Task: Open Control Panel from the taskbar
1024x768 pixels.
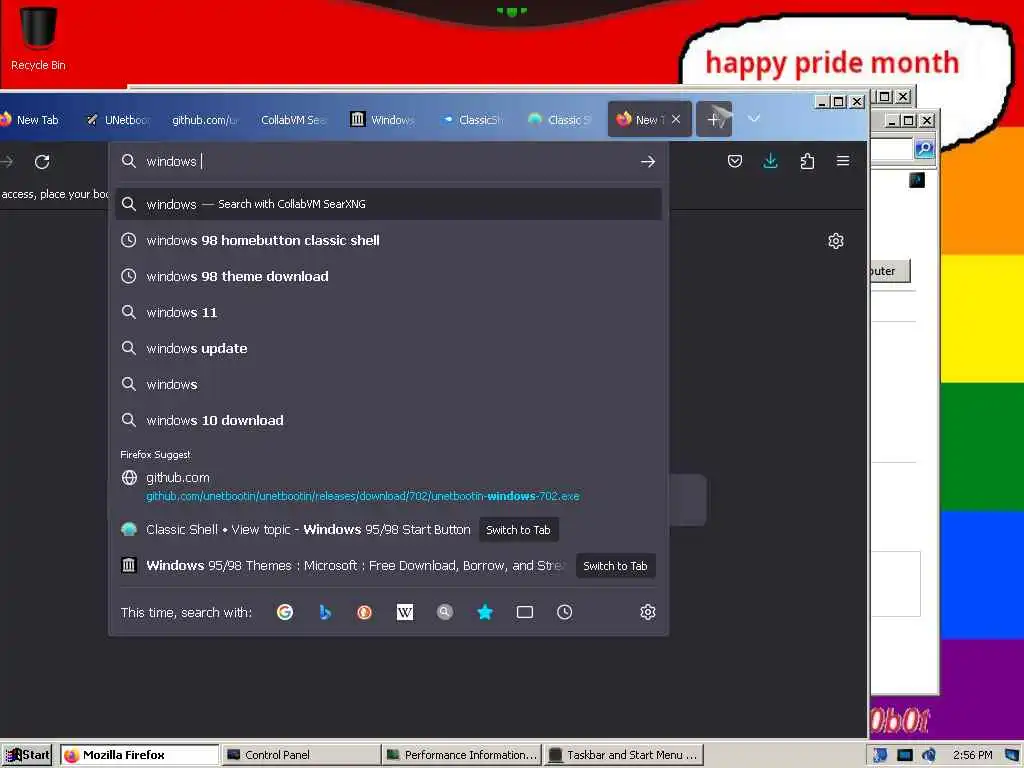Action: coord(301,755)
